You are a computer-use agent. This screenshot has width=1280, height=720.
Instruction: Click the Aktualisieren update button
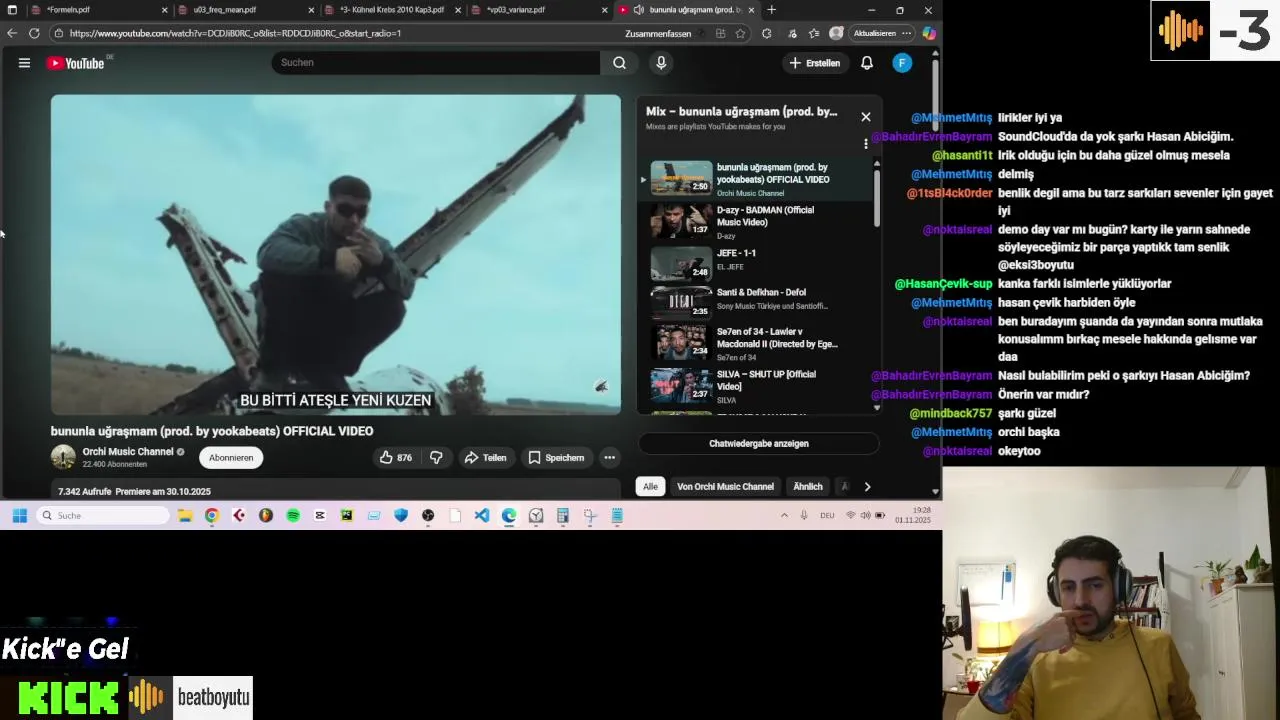(x=881, y=33)
